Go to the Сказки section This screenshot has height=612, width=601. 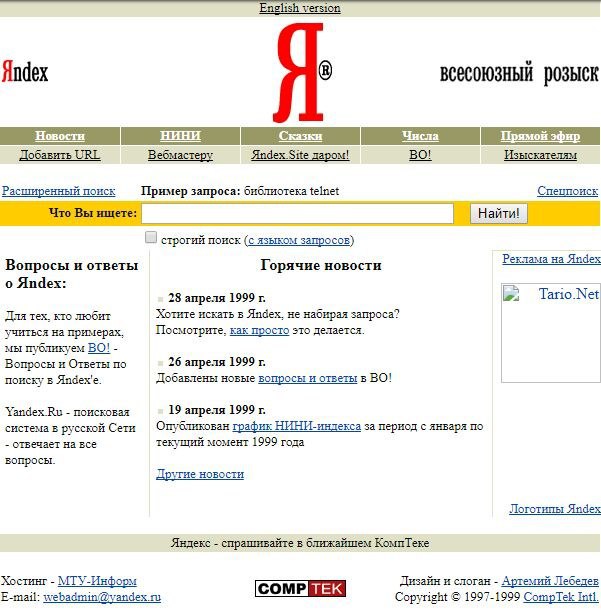point(300,136)
